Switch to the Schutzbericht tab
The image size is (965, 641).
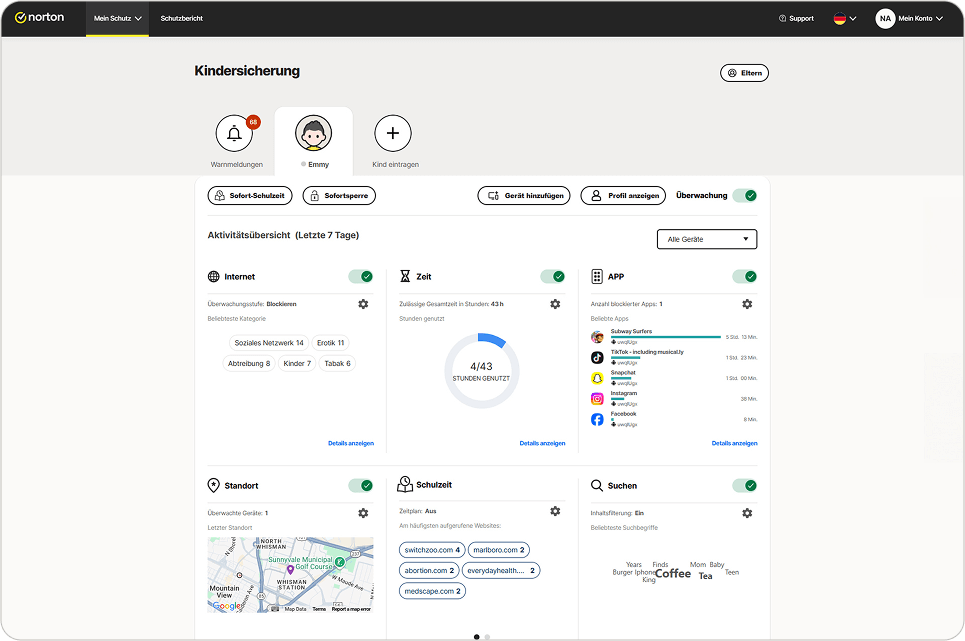tap(182, 18)
